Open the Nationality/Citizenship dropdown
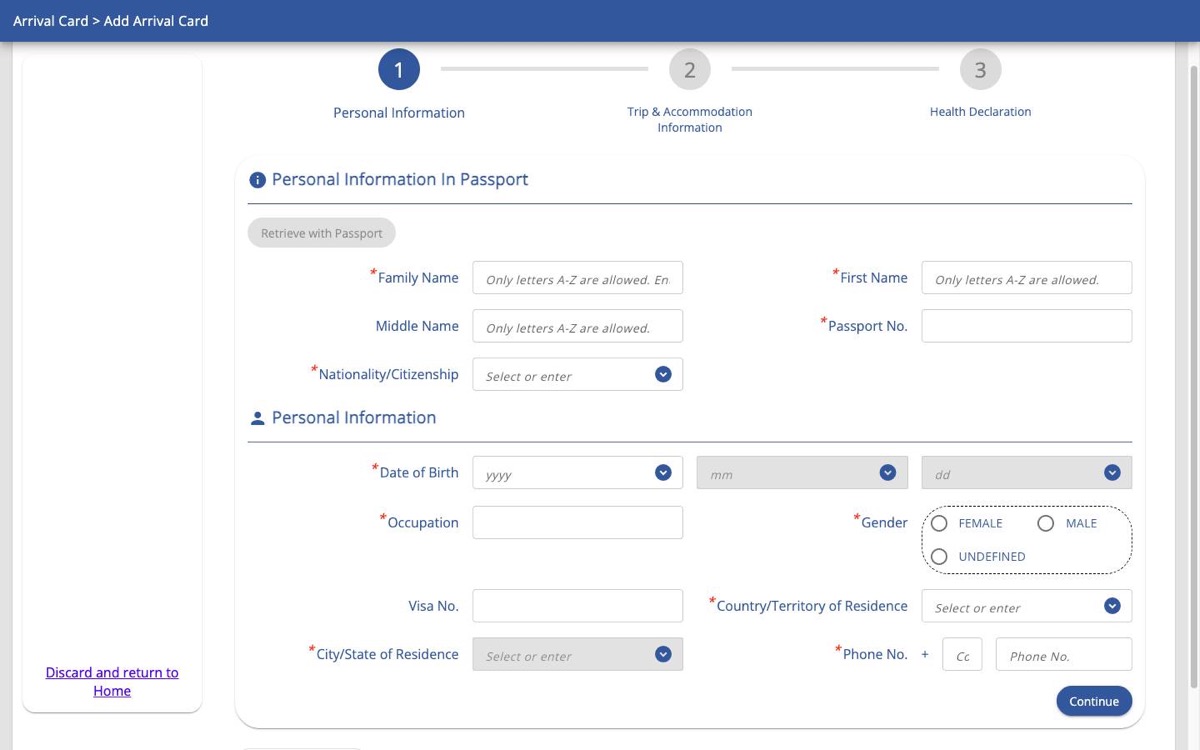Screen dimensions: 1200x750 (x=578, y=374)
